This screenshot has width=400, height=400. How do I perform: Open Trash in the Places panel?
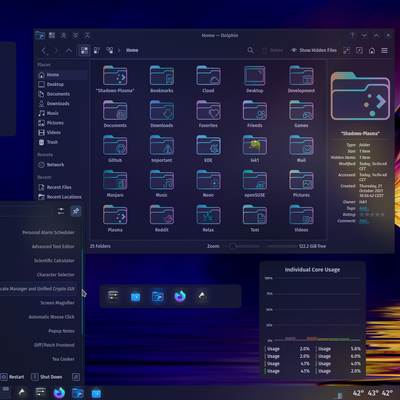[x=62, y=142]
